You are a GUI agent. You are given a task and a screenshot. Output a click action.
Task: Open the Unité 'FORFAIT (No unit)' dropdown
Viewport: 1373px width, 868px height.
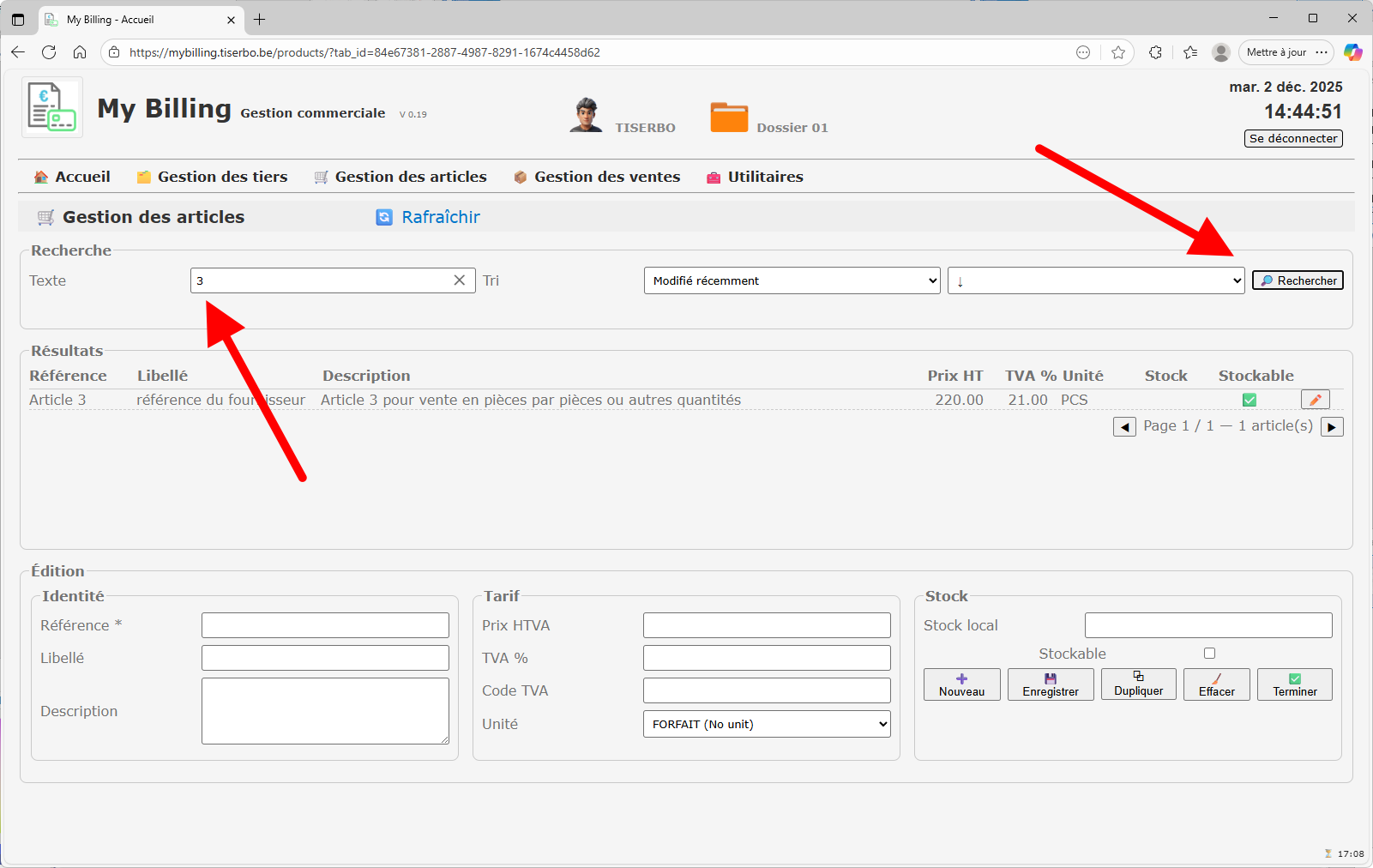pyautogui.click(x=766, y=724)
